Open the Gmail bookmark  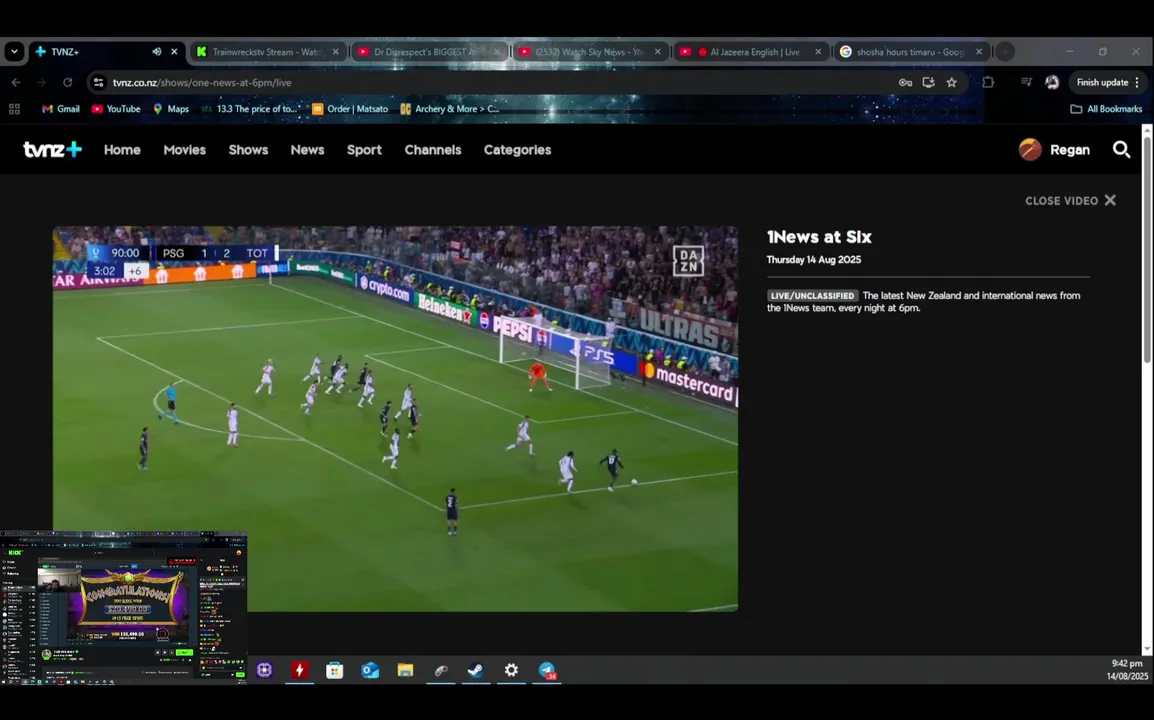60,109
